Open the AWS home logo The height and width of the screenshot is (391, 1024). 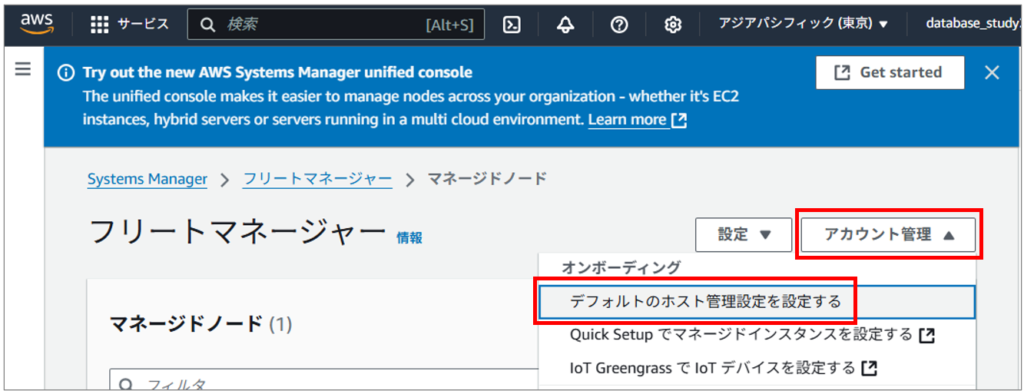pos(37,24)
